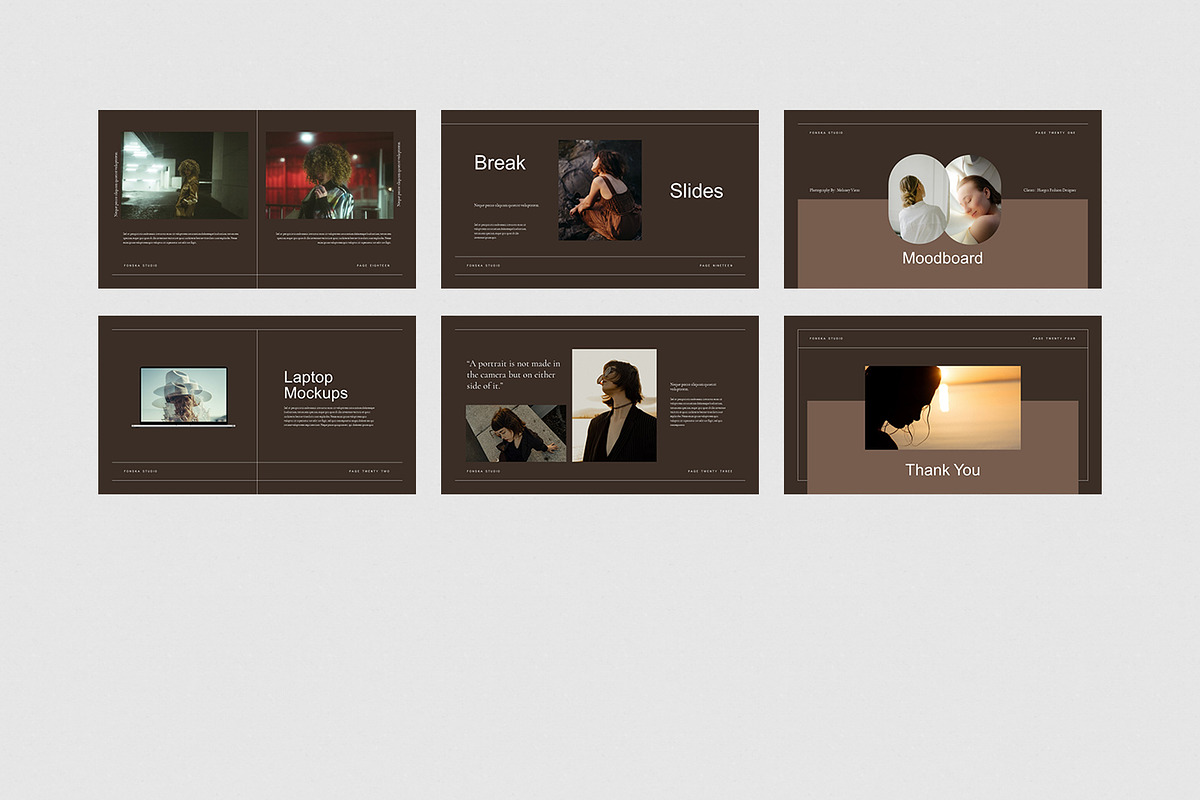This screenshot has width=1200, height=800.
Task: Click "PAGE EIGHTEEN" footer label
Action: 373,265
